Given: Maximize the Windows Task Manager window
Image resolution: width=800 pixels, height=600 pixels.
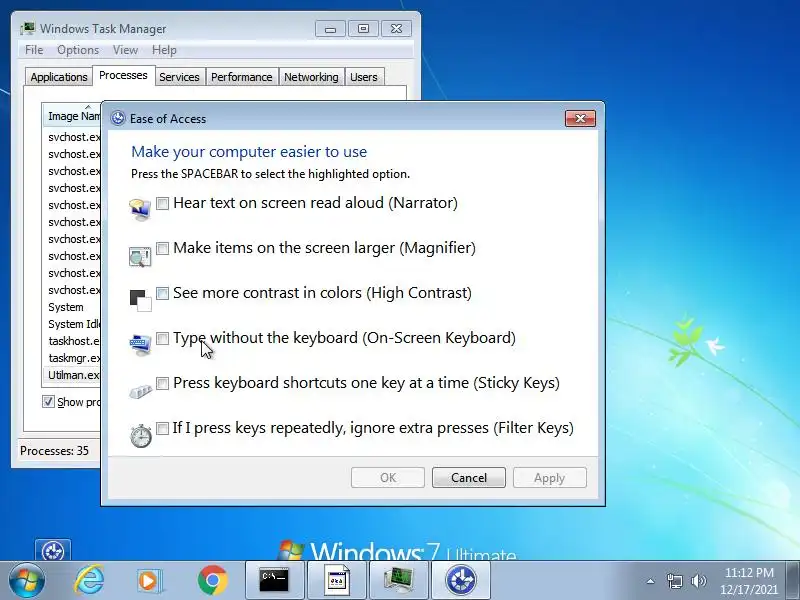Looking at the screenshot, I should [x=363, y=29].
